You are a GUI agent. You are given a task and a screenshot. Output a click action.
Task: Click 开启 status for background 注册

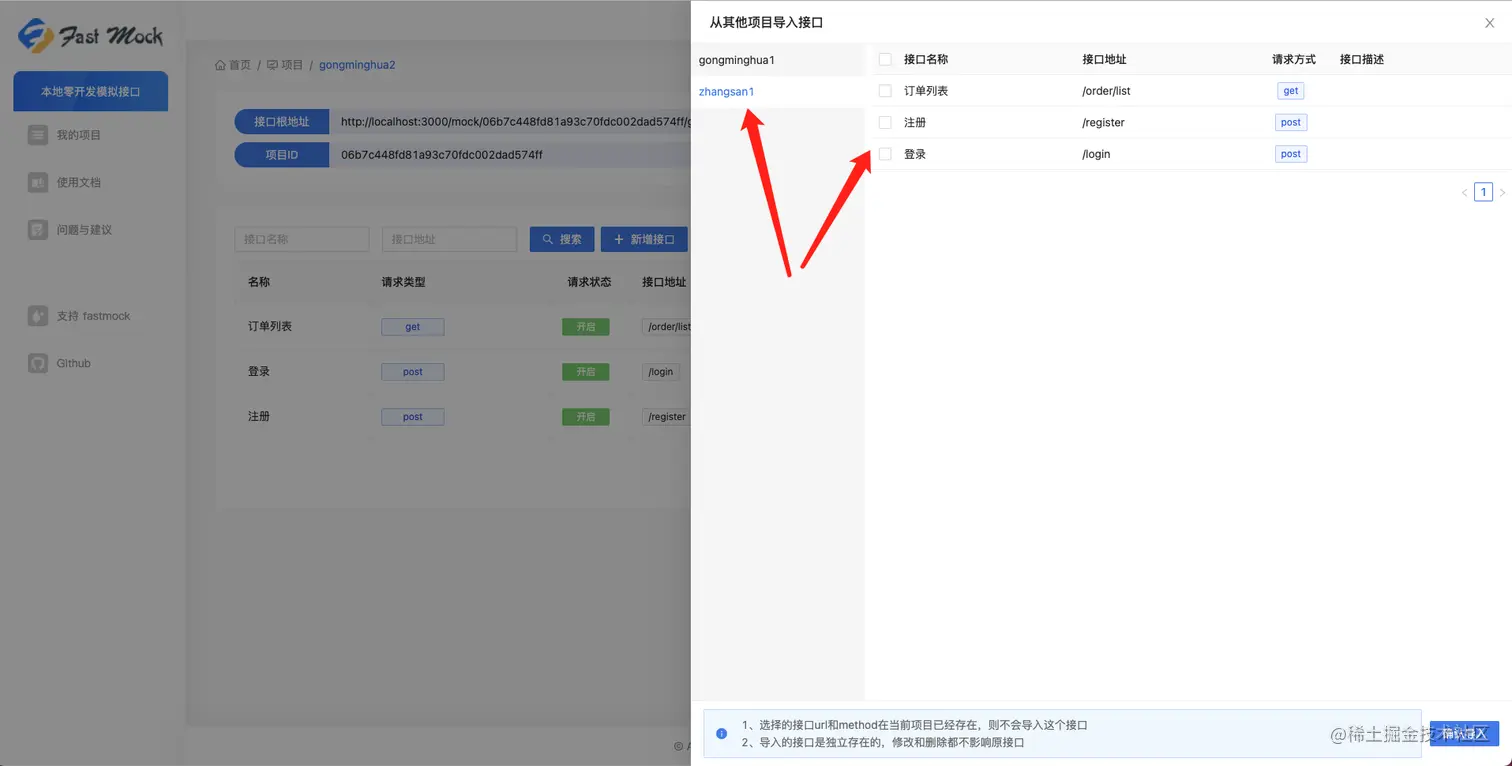[x=585, y=417]
